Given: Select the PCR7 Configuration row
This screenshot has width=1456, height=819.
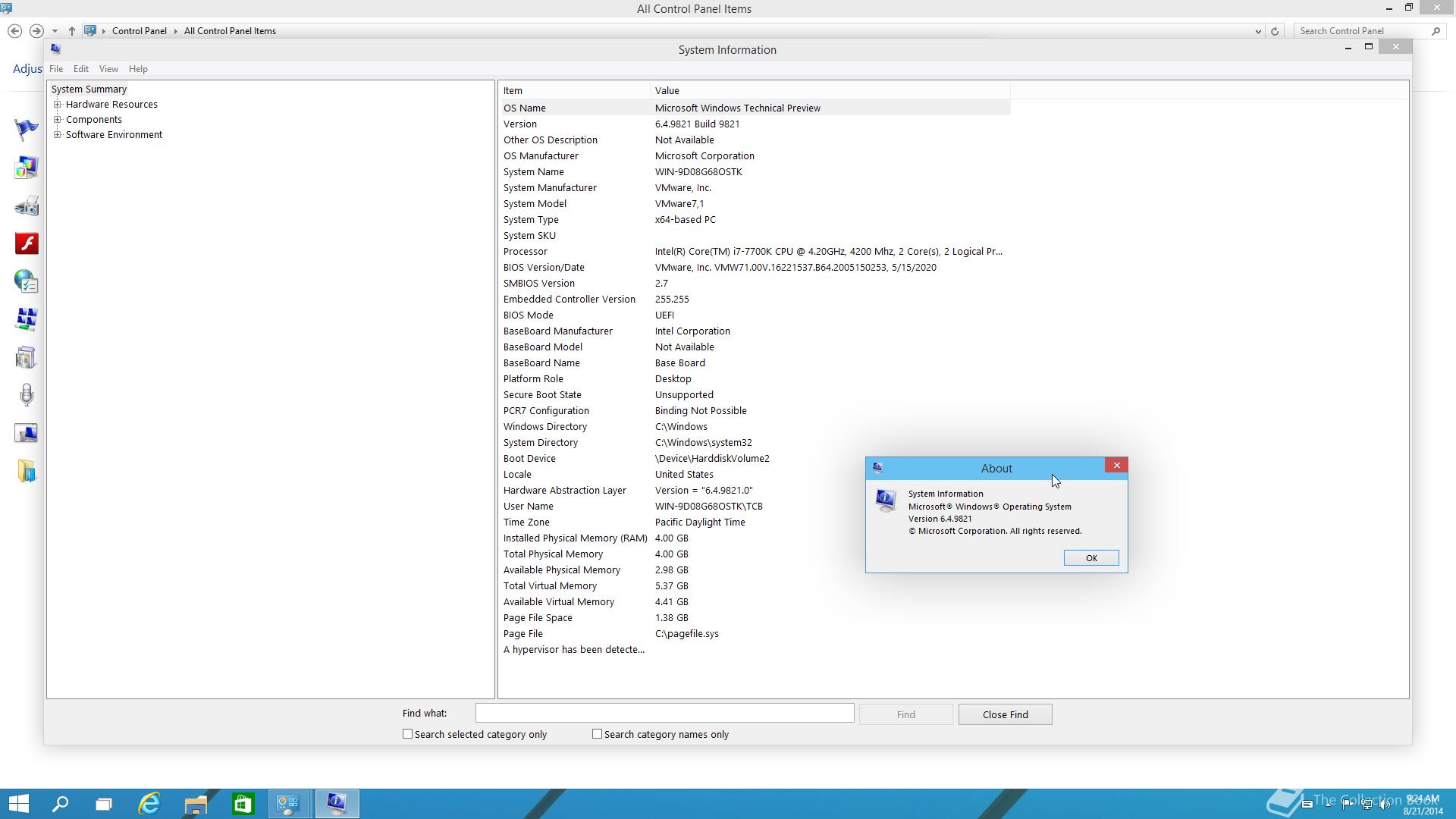Looking at the screenshot, I should (755, 410).
